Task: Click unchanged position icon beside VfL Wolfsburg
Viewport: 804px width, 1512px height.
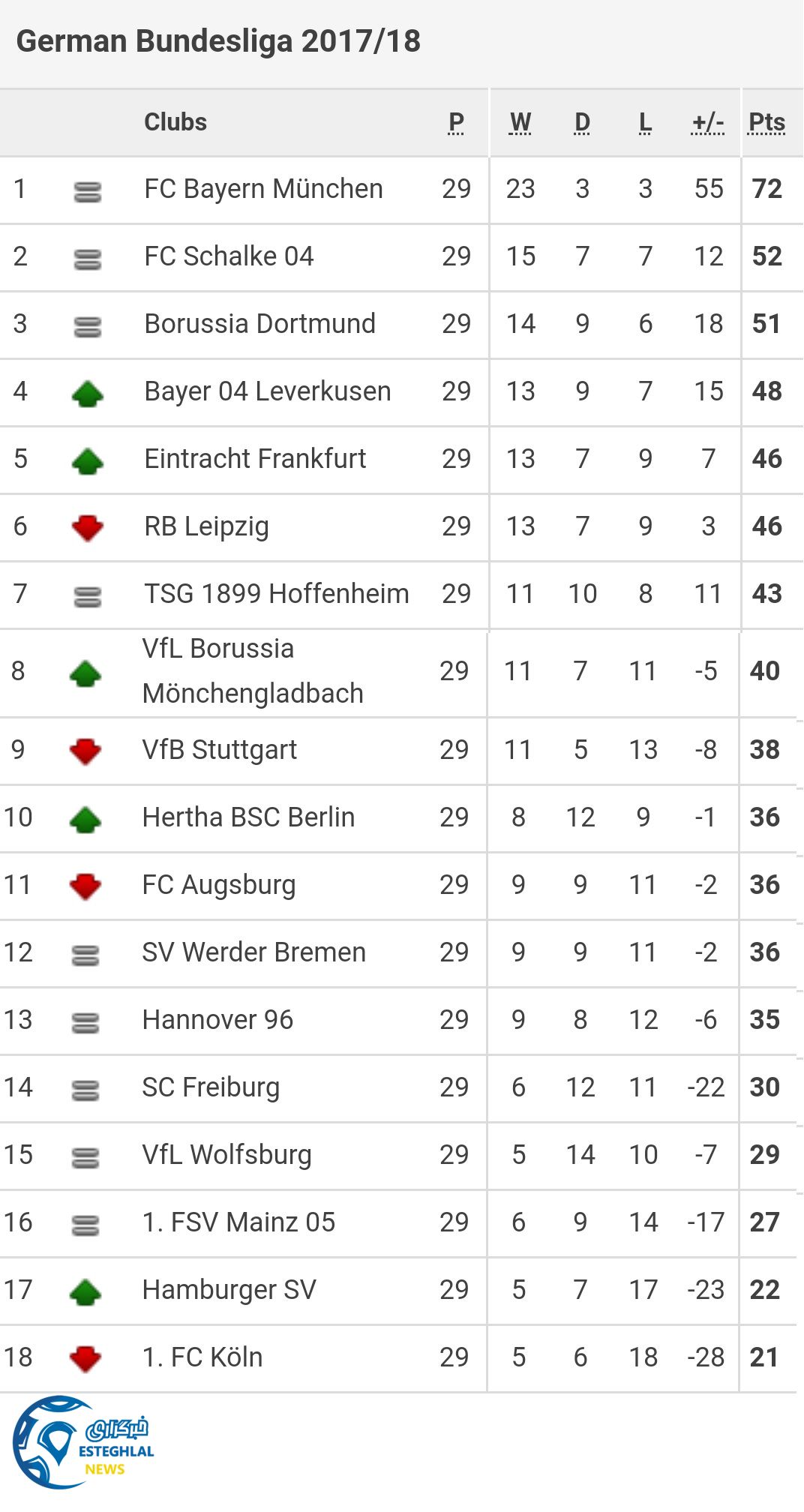Action: click(85, 1157)
